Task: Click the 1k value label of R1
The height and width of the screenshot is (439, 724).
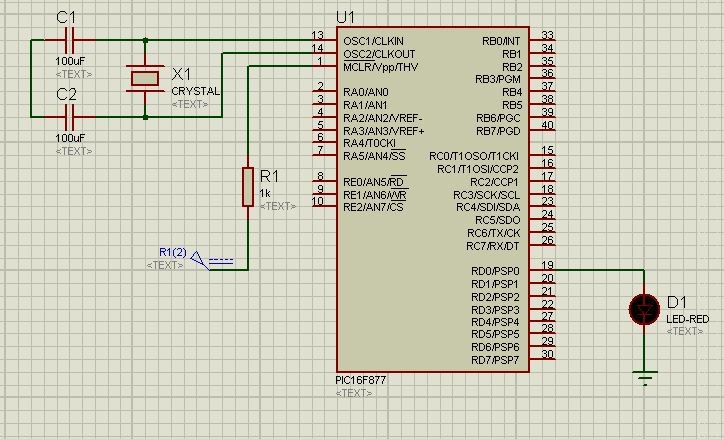Action: click(x=265, y=193)
